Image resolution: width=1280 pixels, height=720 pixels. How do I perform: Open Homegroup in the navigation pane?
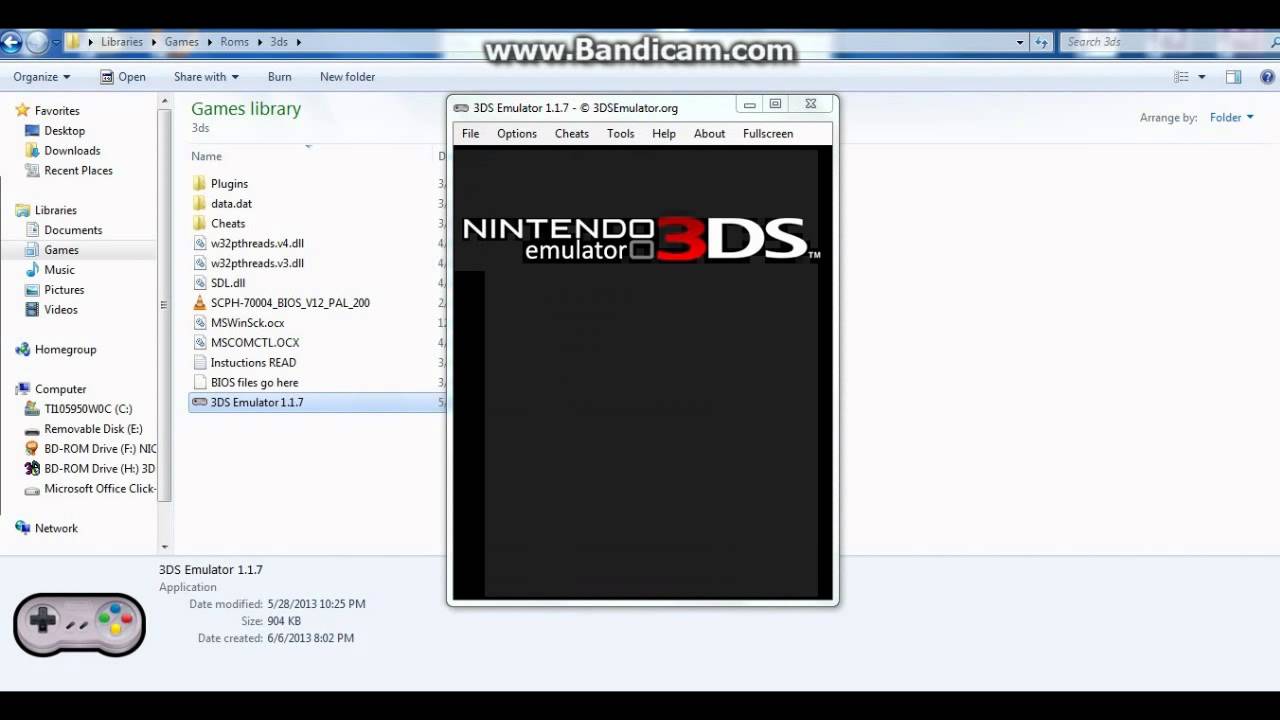tap(65, 349)
